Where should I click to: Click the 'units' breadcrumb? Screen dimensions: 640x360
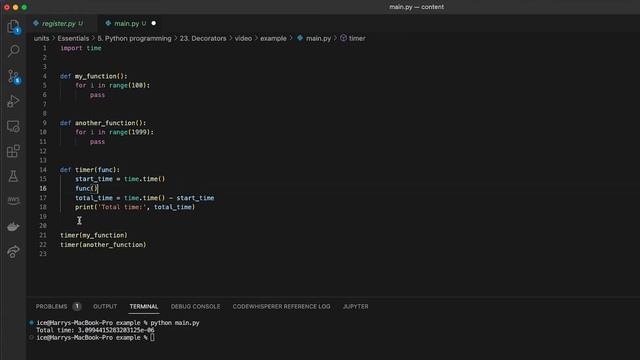[x=42, y=38]
